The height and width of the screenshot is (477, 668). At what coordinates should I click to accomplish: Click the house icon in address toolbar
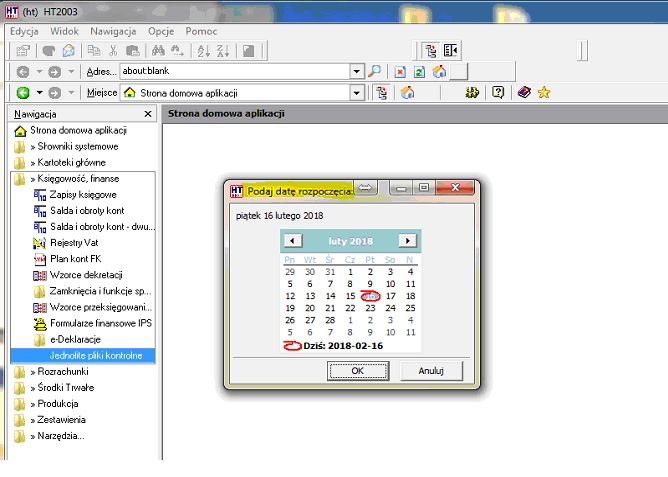[439, 71]
